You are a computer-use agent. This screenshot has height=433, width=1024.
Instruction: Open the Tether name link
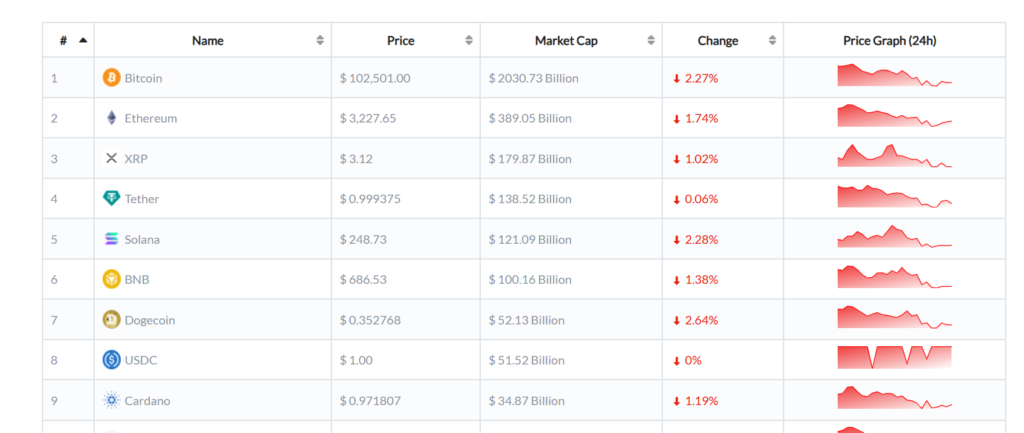[x=142, y=199]
